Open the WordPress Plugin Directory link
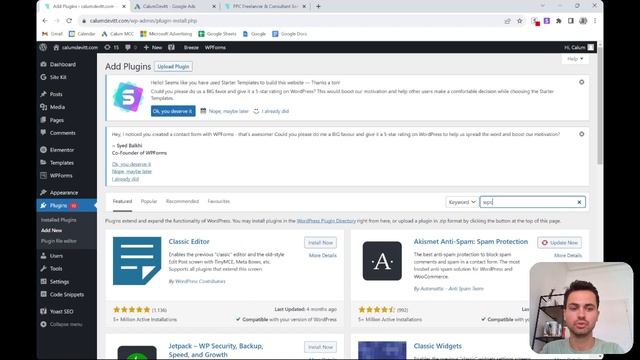This screenshot has height=360, width=640. coord(326,221)
